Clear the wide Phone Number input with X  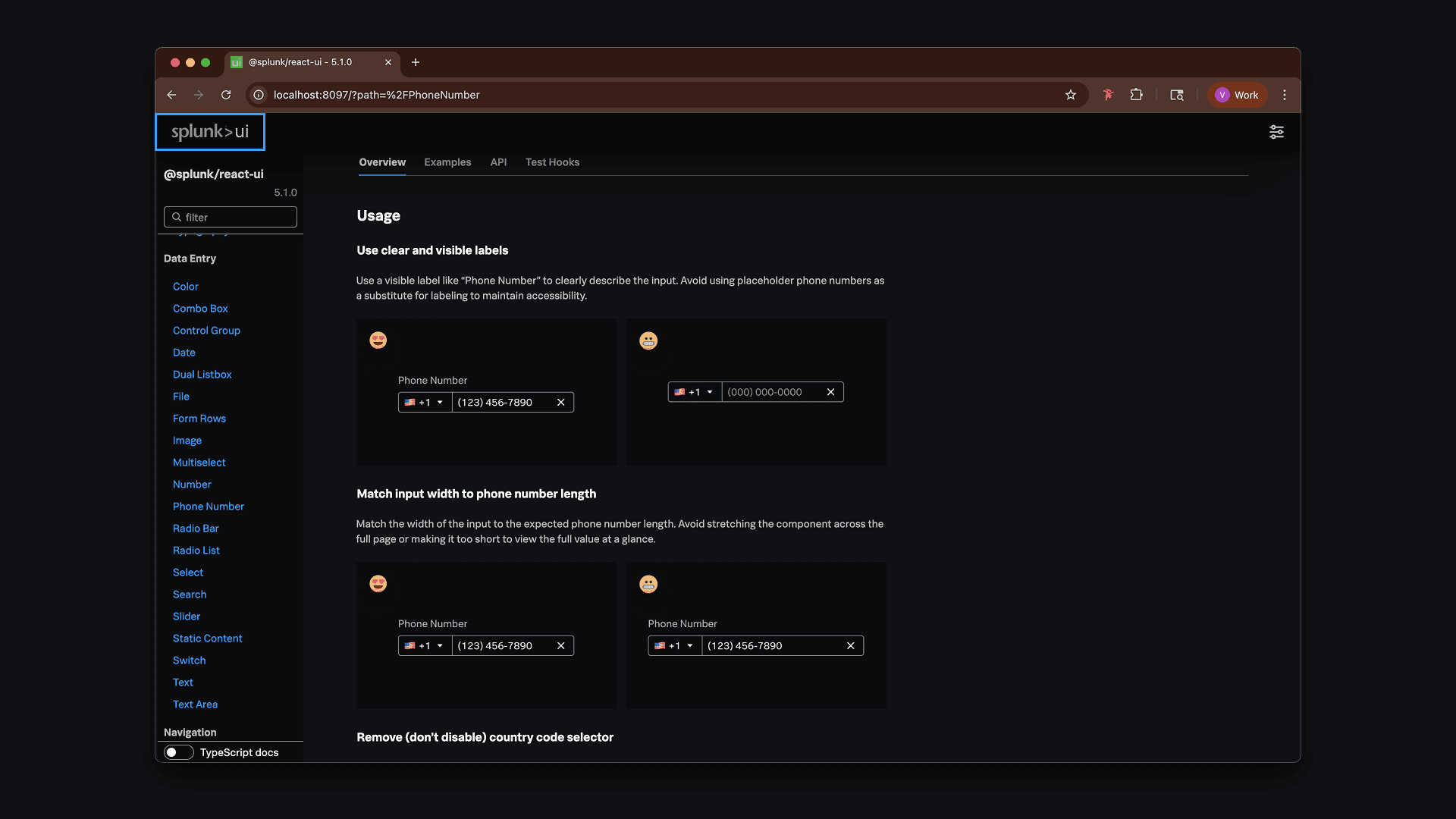coord(850,646)
